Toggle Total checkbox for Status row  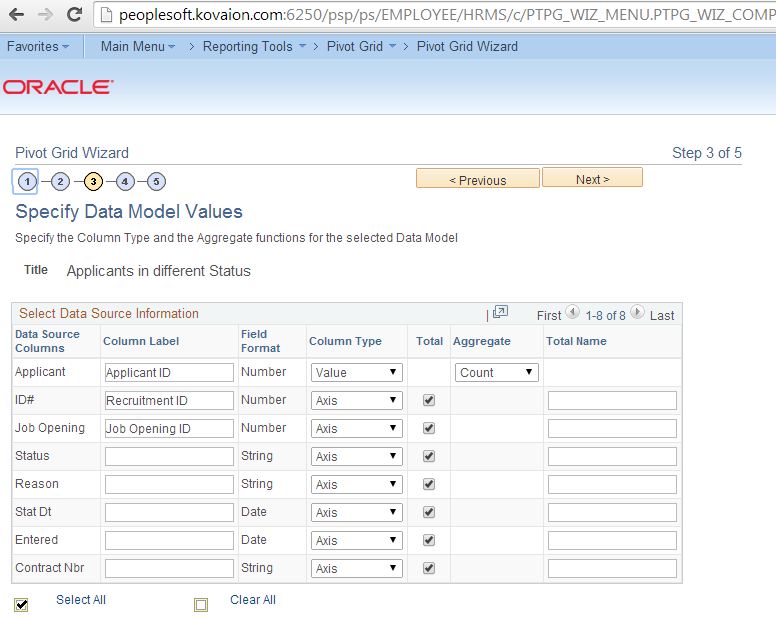pyautogui.click(x=429, y=456)
